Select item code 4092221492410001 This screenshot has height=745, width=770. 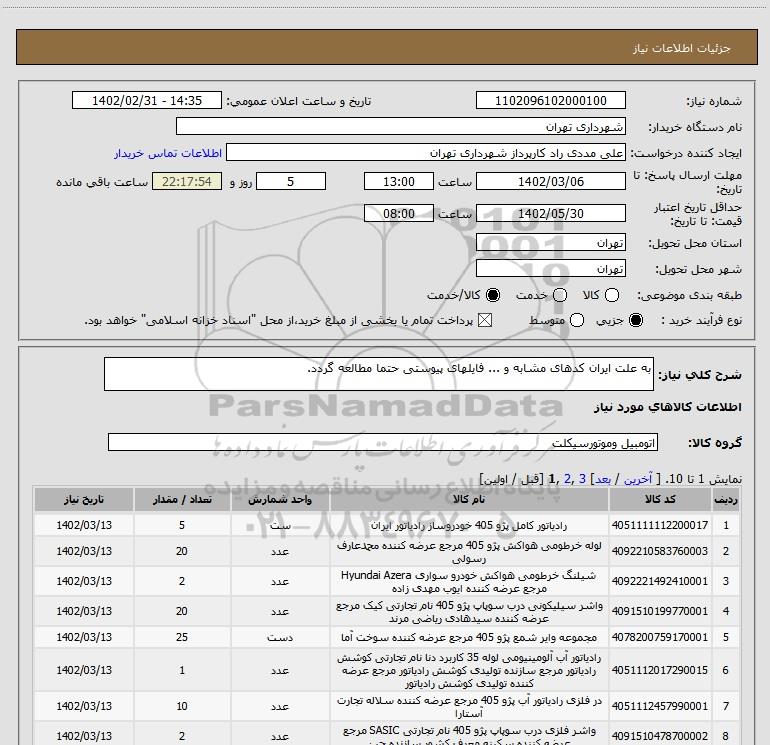660,581
